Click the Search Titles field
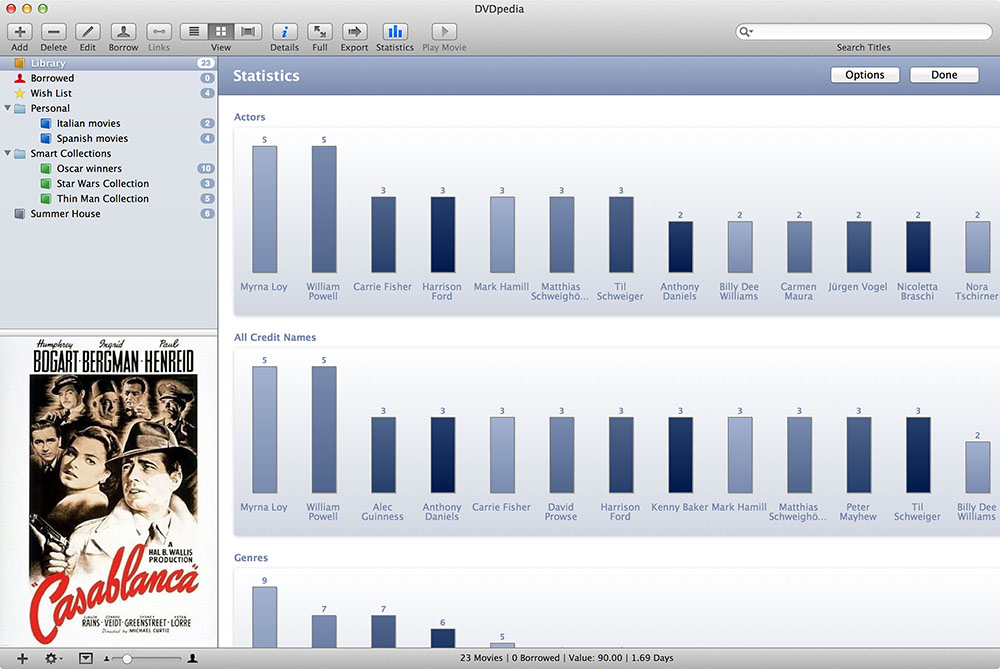 click(x=864, y=31)
